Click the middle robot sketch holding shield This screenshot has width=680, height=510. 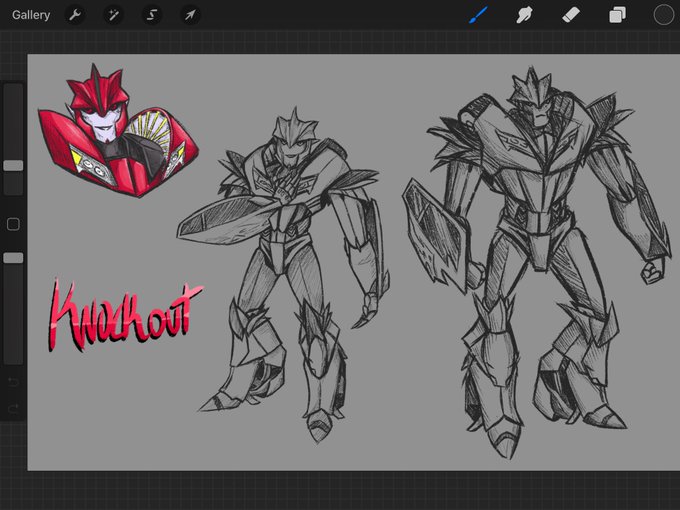pos(284,275)
